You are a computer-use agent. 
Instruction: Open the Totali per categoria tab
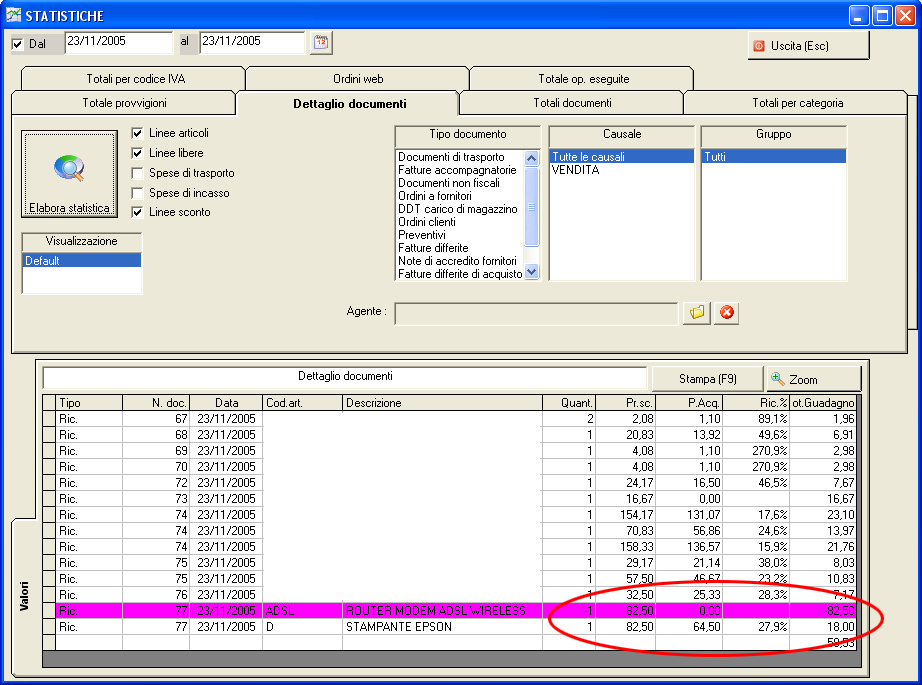click(x=796, y=103)
